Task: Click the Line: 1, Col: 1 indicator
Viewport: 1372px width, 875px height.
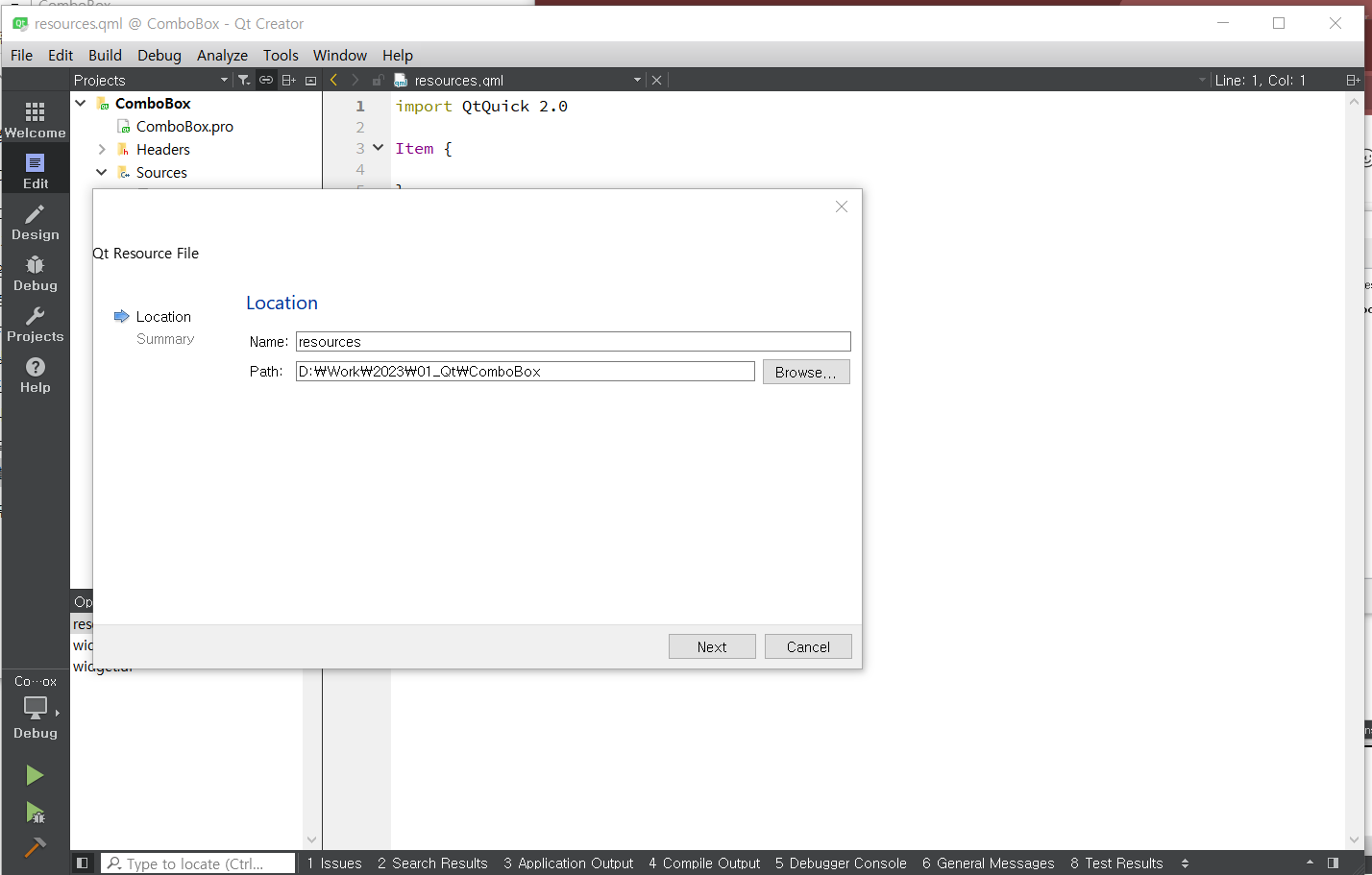Action: click(x=1260, y=80)
